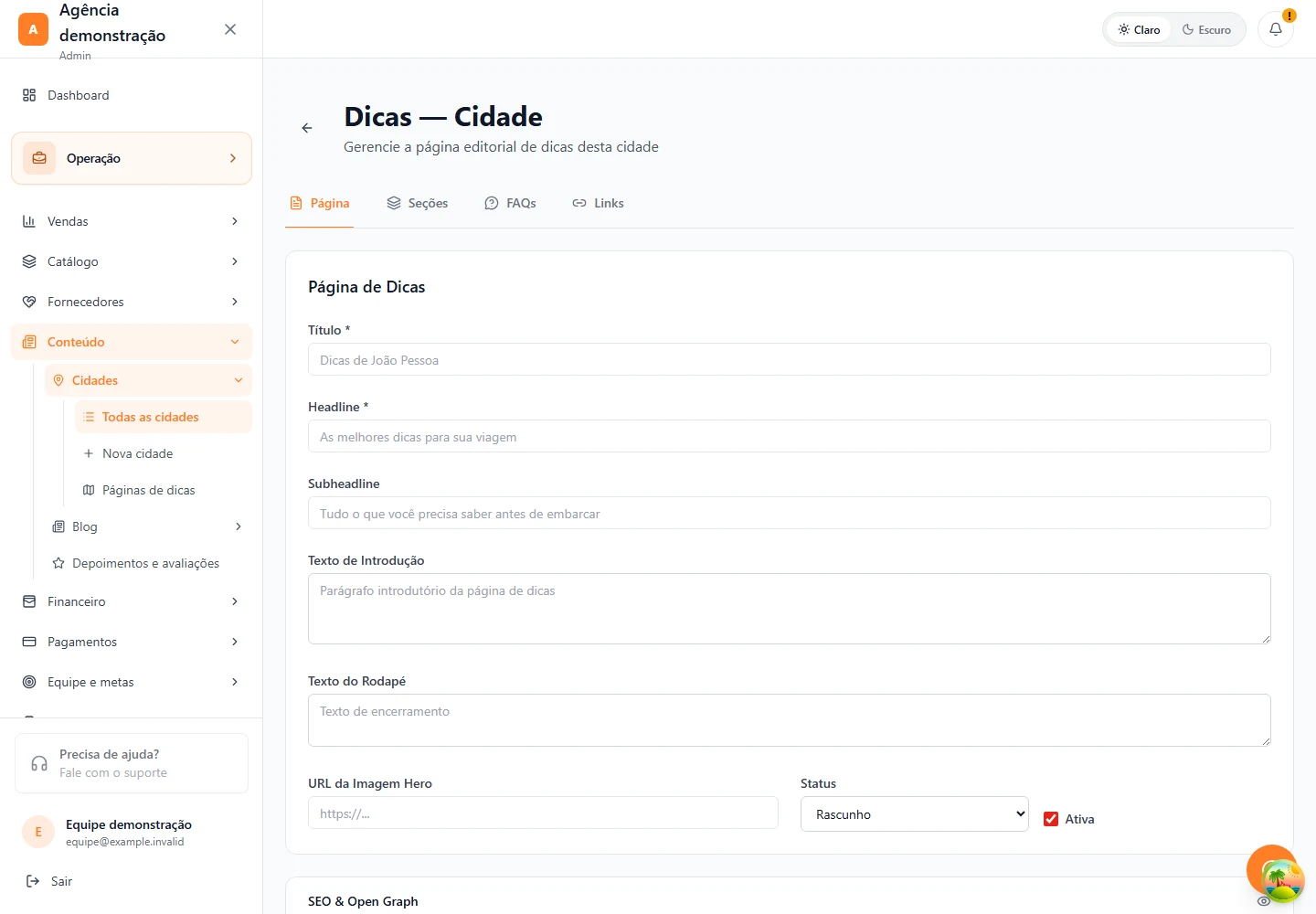Viewport: 1316px width, 914px height.
Task: Click the Equipe e metas target icon
Action: point(29,682)
